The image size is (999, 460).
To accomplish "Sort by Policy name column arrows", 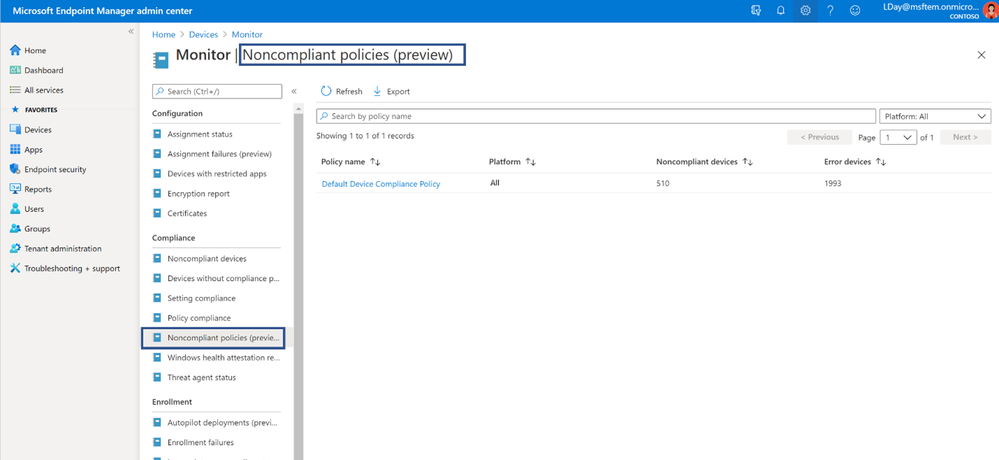I will (375, 162).
